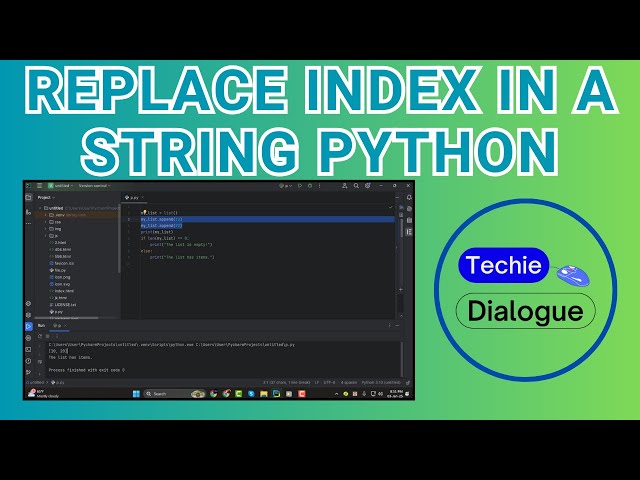Select icon.png in project tree
The height and width of the screenshot is (480, 640).
(60, 277)
